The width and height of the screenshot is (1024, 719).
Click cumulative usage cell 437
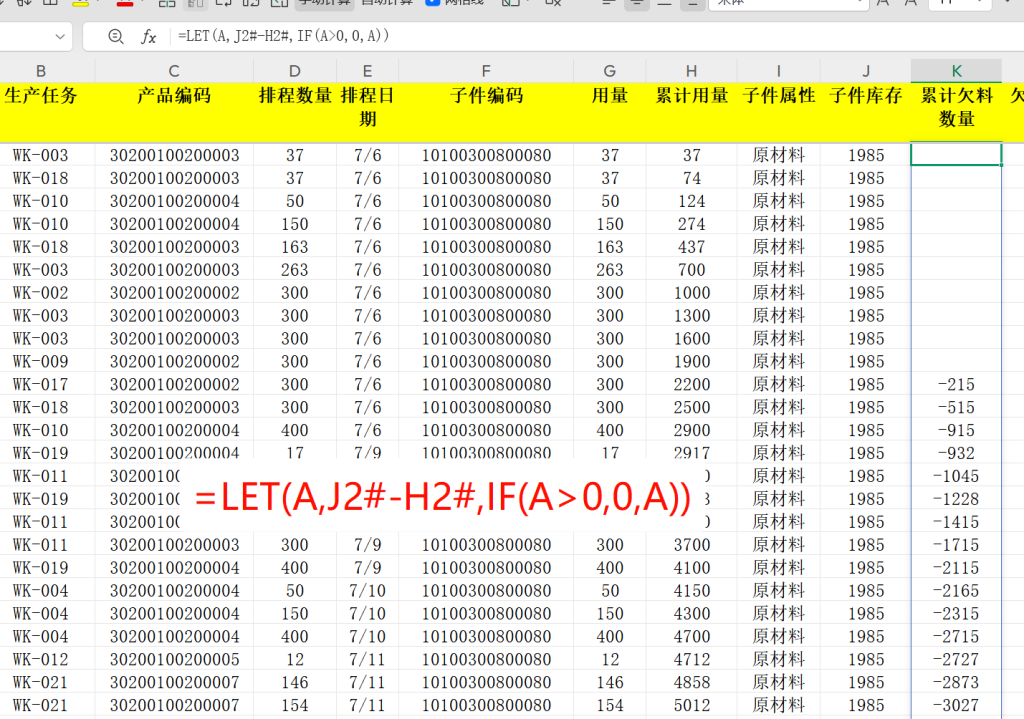click(692, 246)
